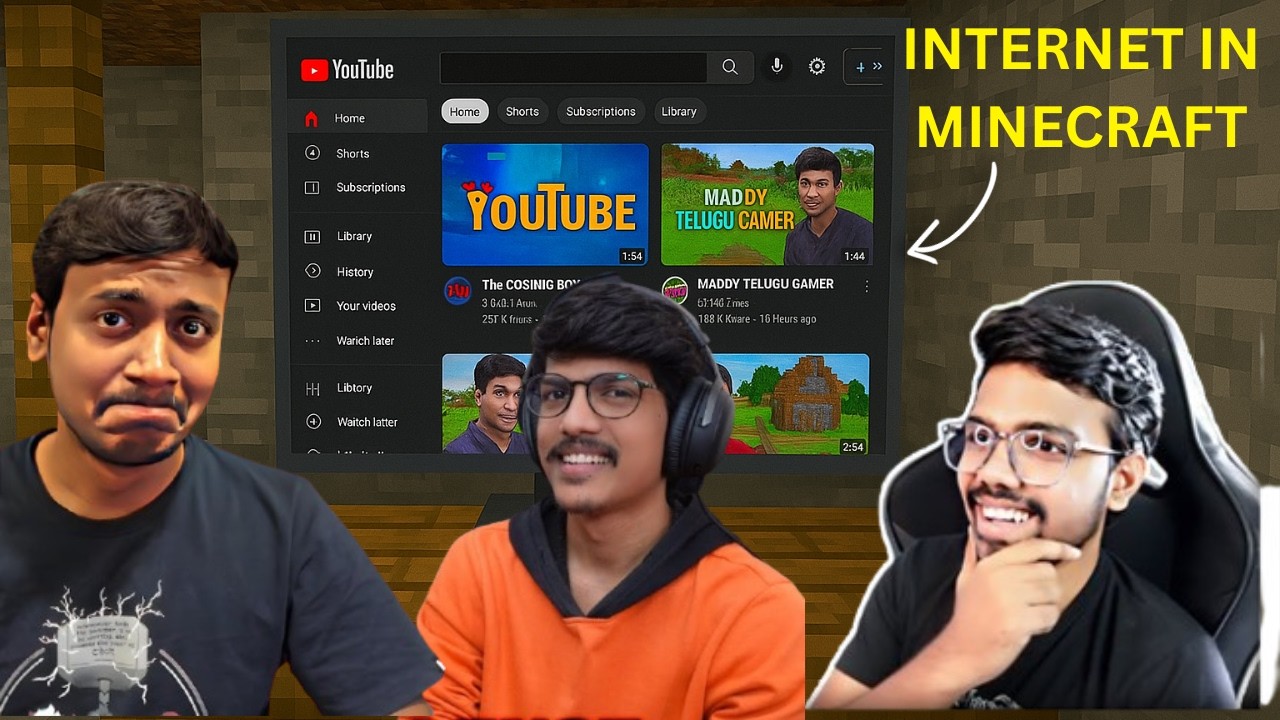Click the MADDY TELUGU GAMER channel avatar
1280x720 pixels.
pyautogui.click(x=676, y=291)
